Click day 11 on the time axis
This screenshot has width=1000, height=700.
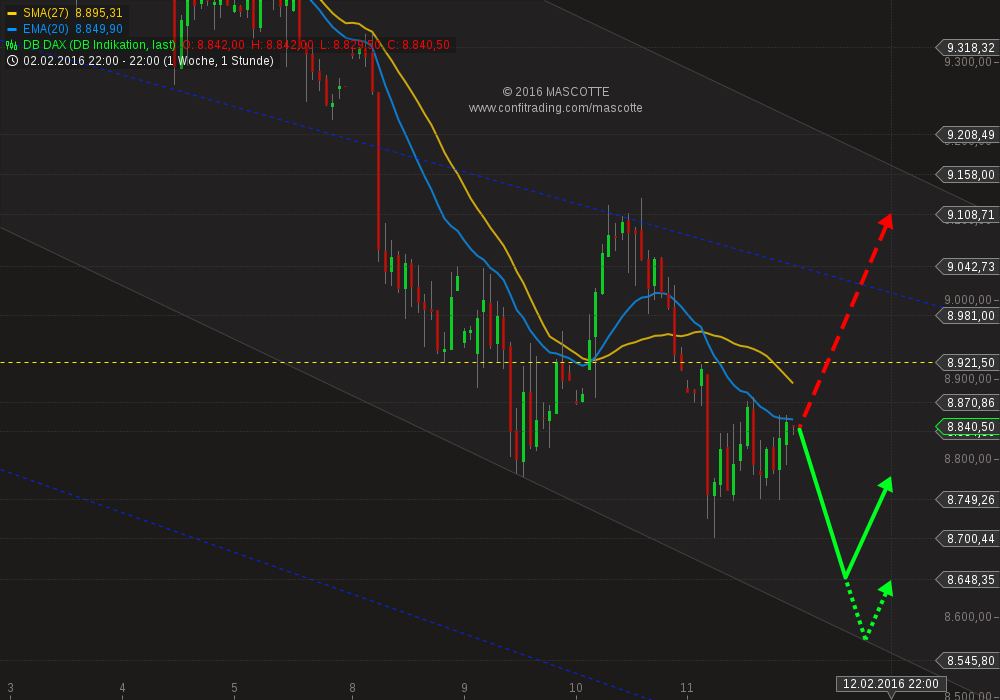686,688
